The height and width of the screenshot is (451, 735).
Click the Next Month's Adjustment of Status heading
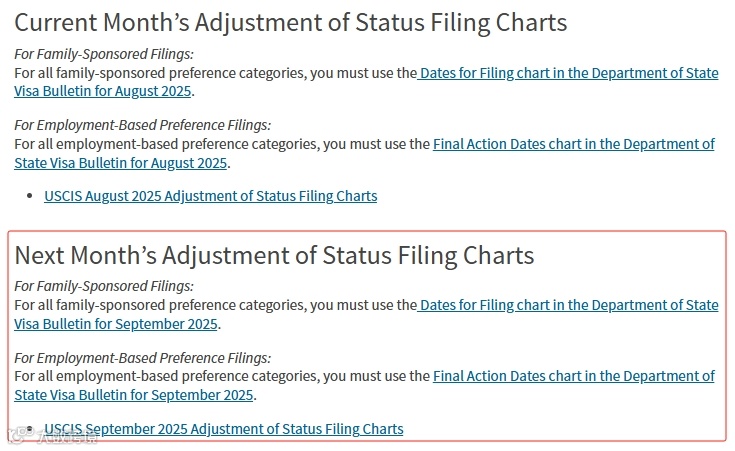pos(274,256)
